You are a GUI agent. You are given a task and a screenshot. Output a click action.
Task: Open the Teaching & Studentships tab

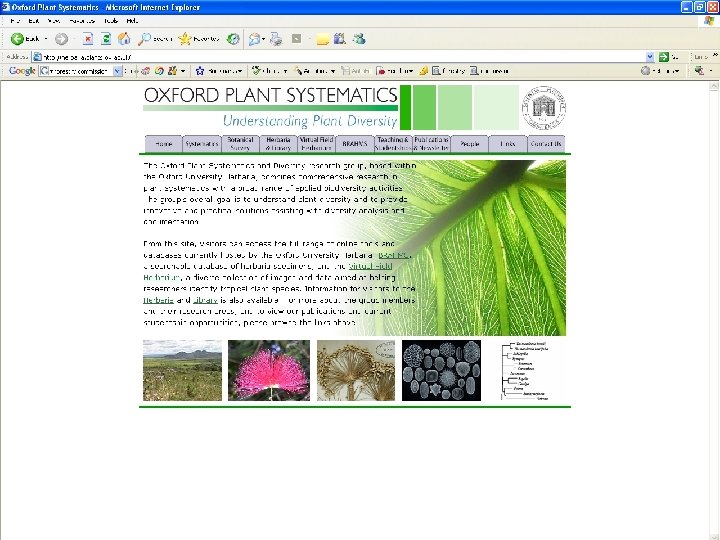click(393, 144)
